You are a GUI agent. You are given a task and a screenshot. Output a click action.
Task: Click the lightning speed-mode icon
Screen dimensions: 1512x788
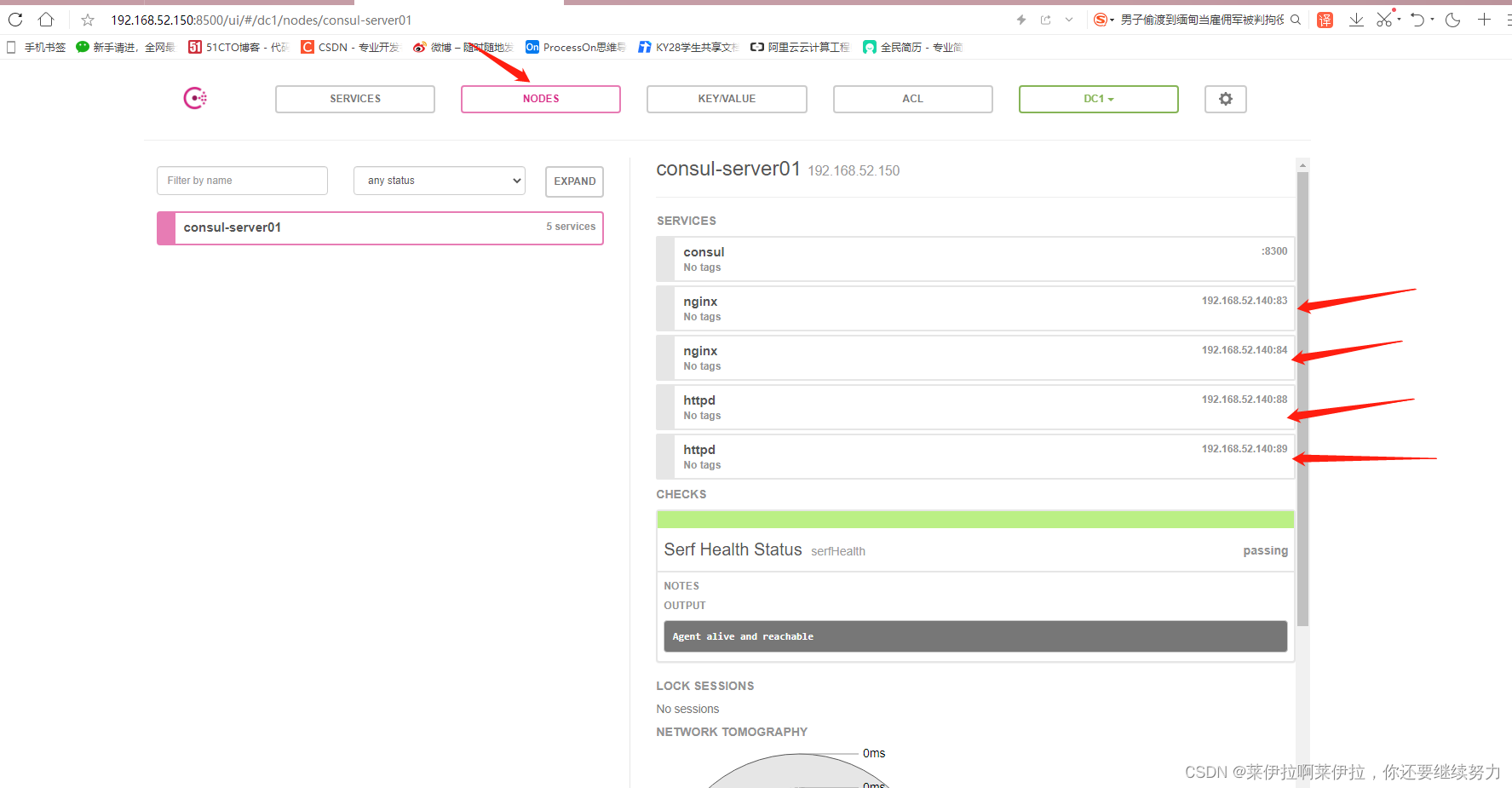pos(1021,20)
